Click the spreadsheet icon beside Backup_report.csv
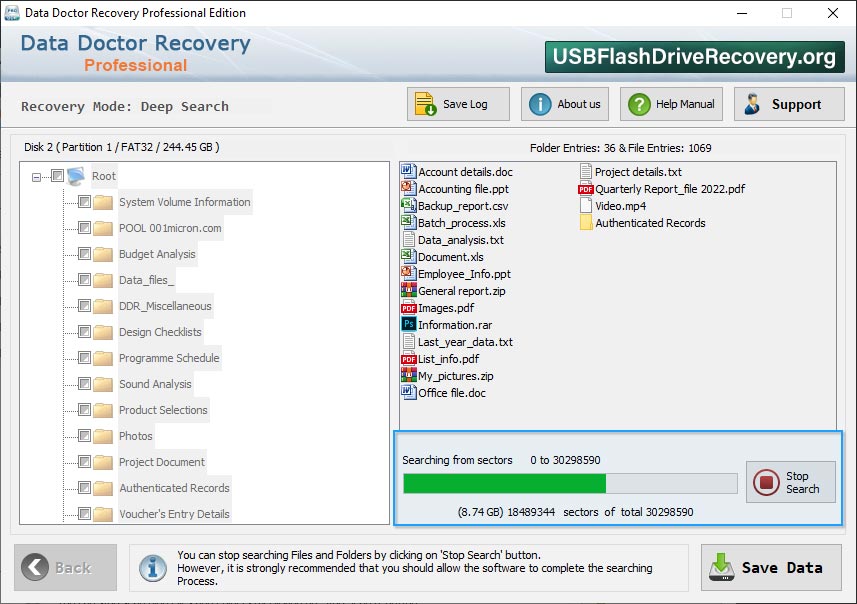Image resolution: width=857 pixels, height=604 pixels. point(408,206)
